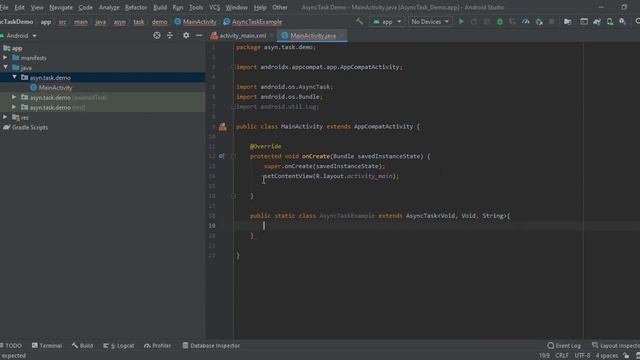The height and width of the screenshot is (360, 640).
Task: Open the File menu
Action: point(4,7)
